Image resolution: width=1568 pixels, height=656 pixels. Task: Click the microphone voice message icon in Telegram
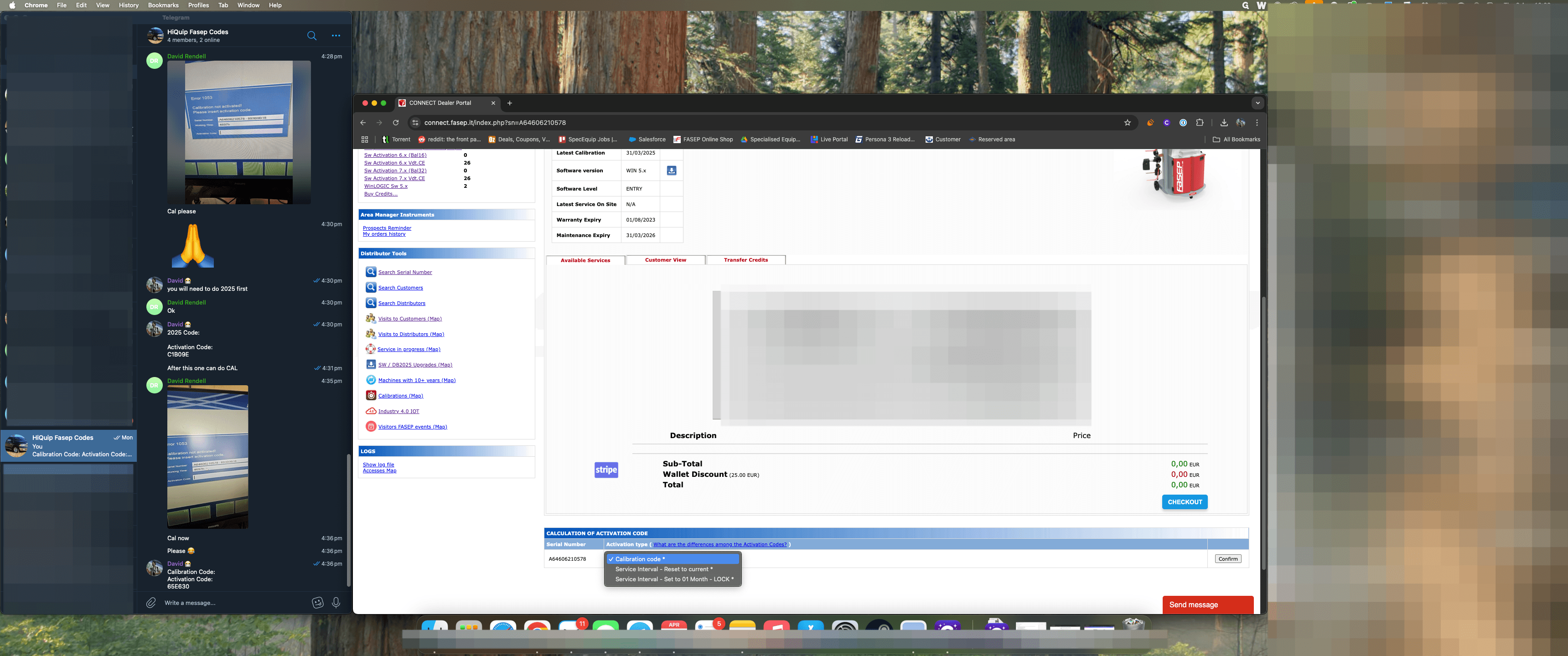(x=336, y=603)
